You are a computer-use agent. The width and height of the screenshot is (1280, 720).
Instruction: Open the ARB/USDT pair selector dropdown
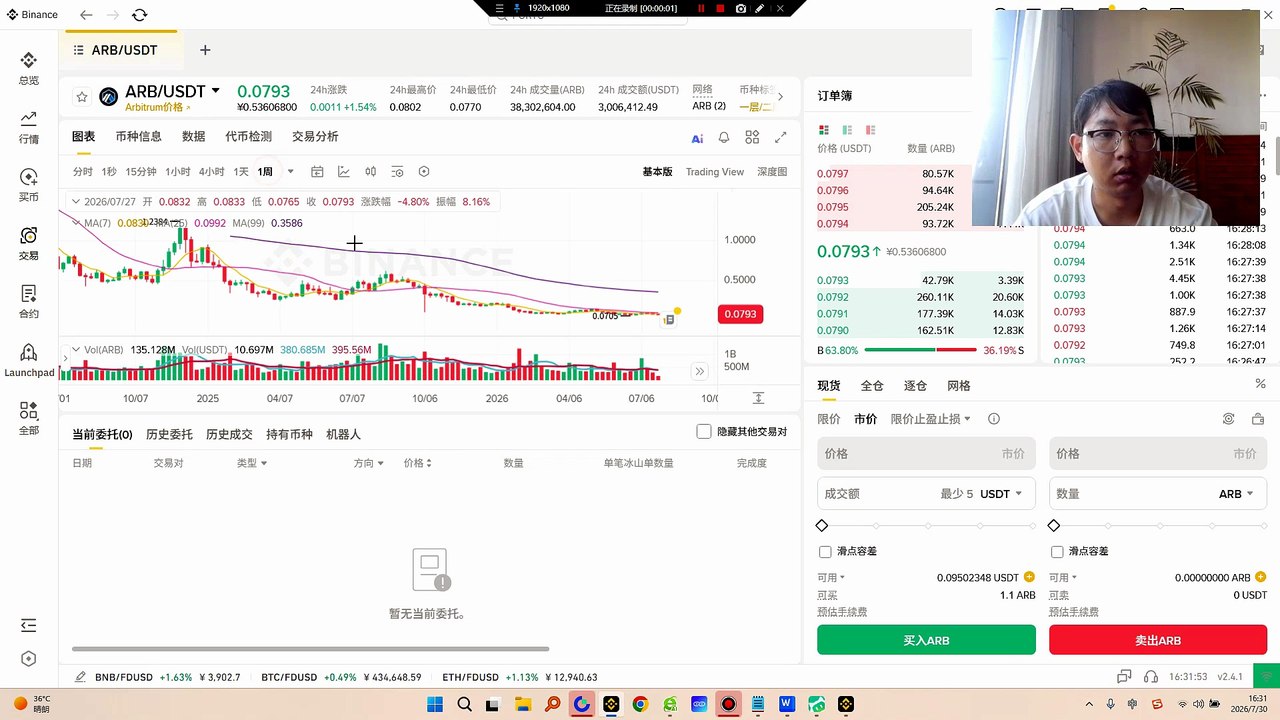point(215,91)
